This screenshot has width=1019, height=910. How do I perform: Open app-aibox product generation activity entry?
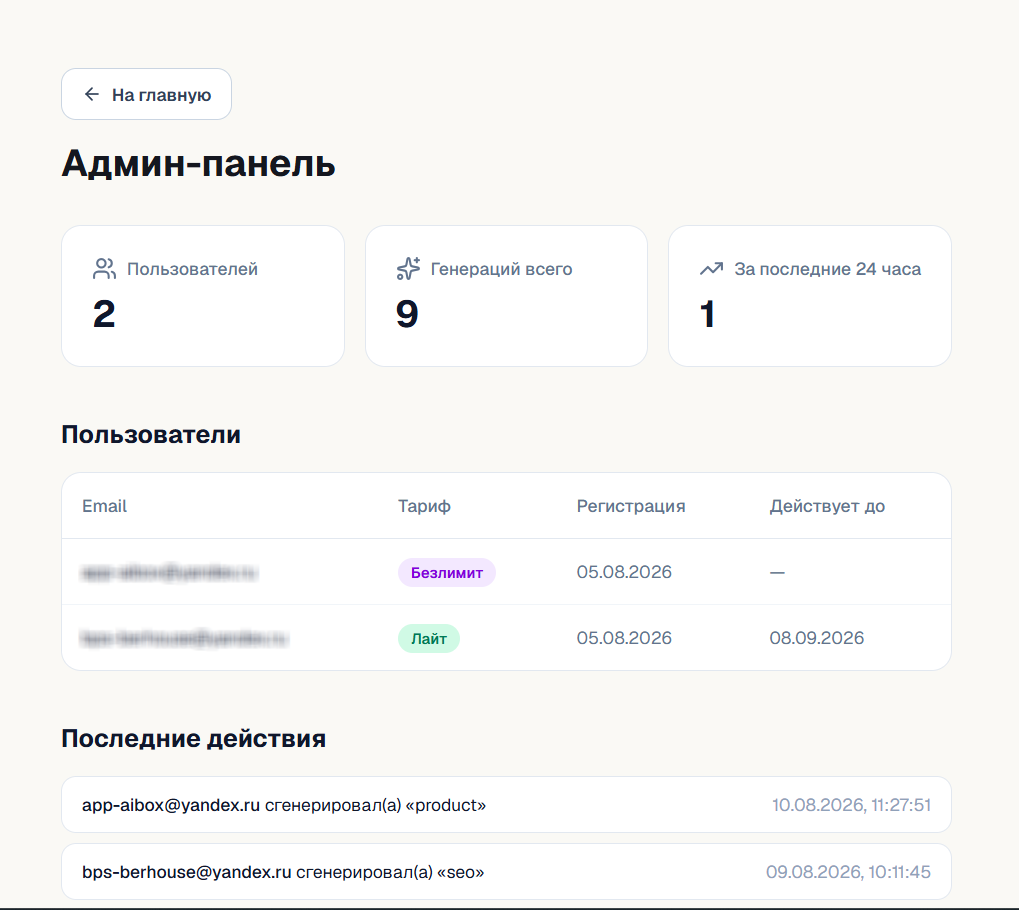click(506, 805)
